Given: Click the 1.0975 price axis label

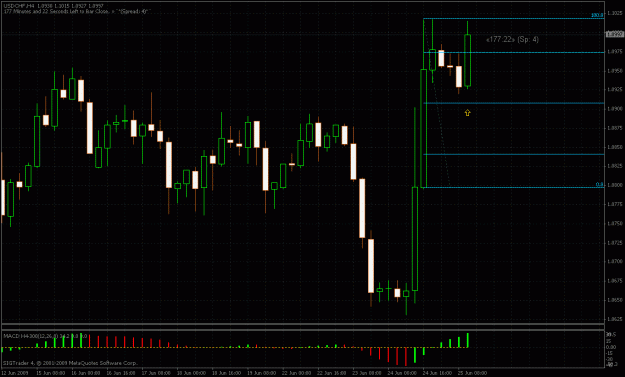Looking at the screenshot, I should [615, 52].
